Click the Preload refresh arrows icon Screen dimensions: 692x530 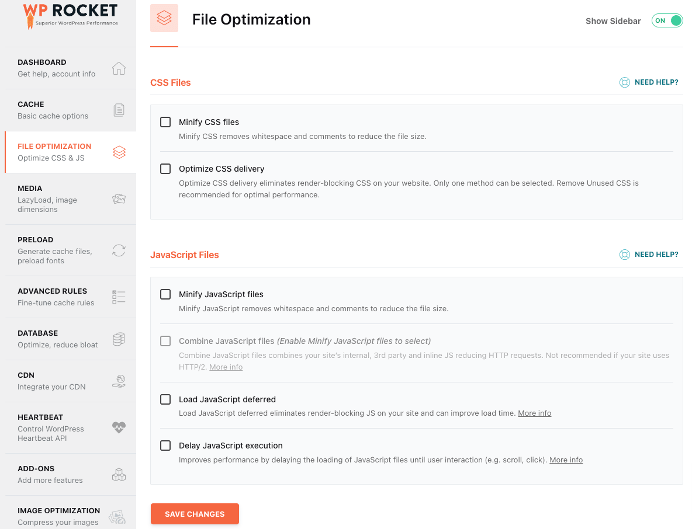pyautogui.click(x=119, y=250)
